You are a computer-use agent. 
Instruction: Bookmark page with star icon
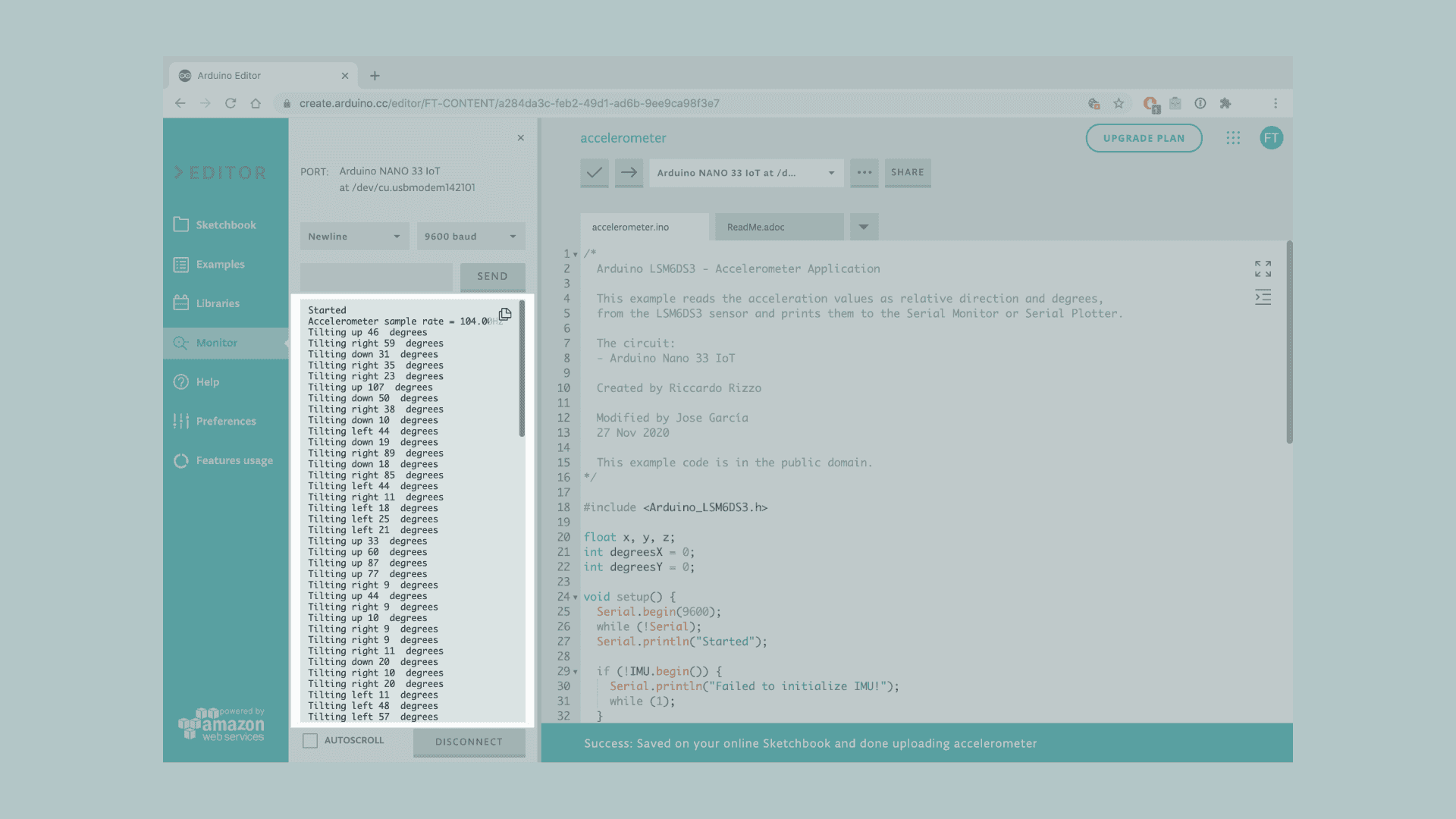[1119, 104]
